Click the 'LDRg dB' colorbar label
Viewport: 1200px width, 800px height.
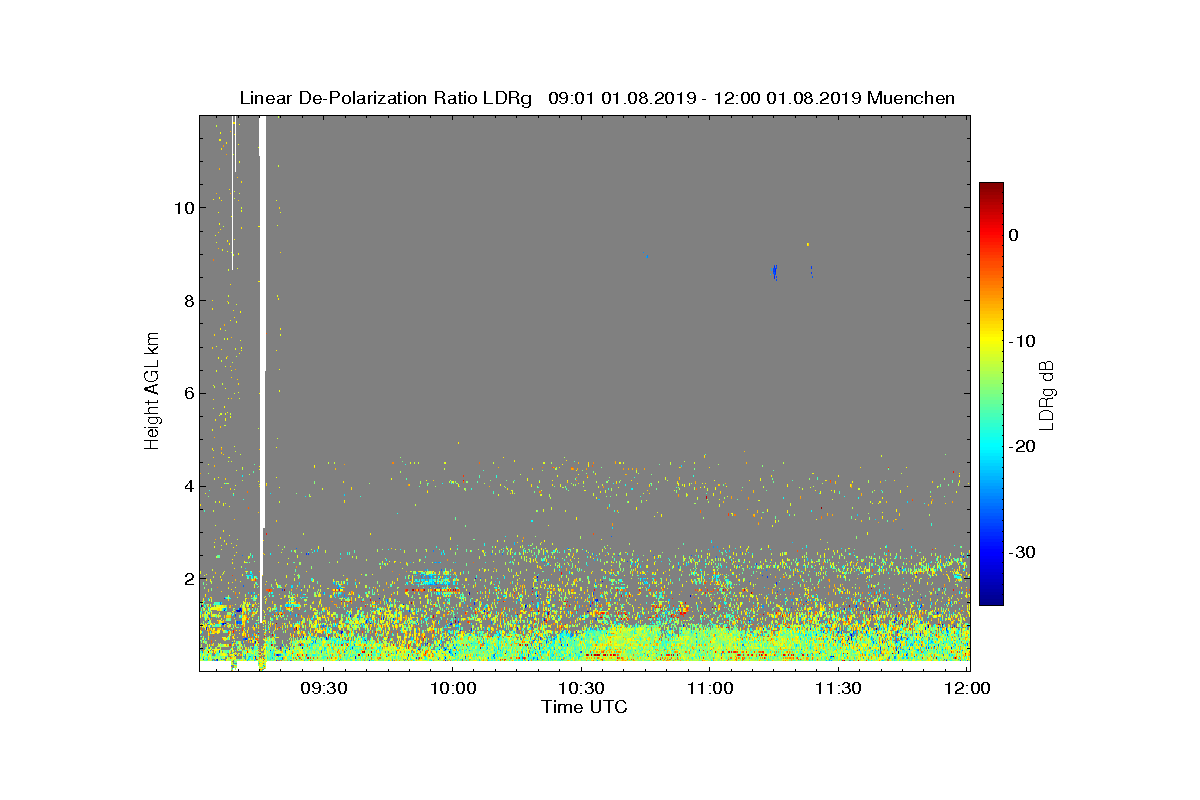1047,394
